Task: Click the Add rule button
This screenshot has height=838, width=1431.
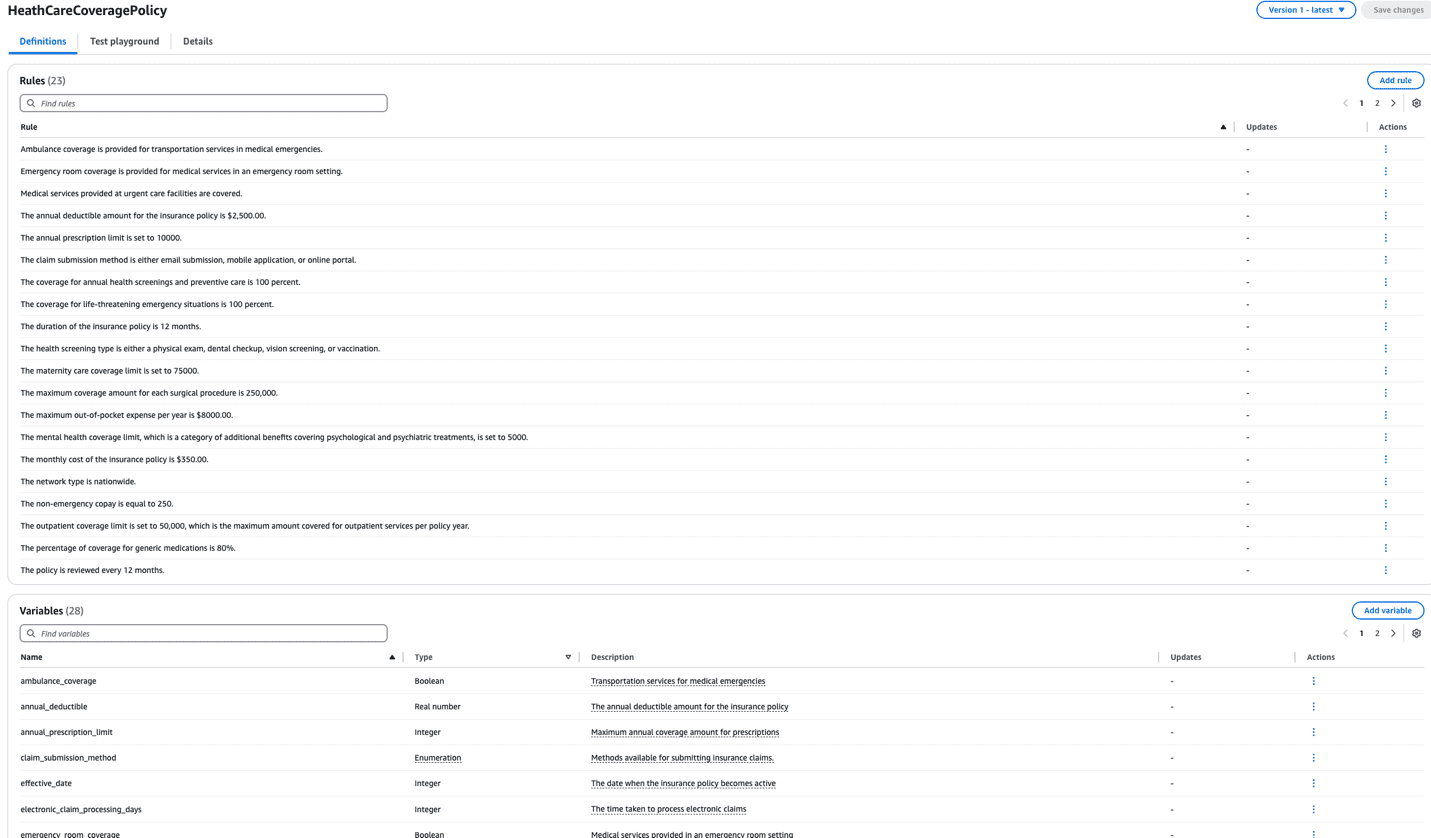Action: tap(1395, 80)
